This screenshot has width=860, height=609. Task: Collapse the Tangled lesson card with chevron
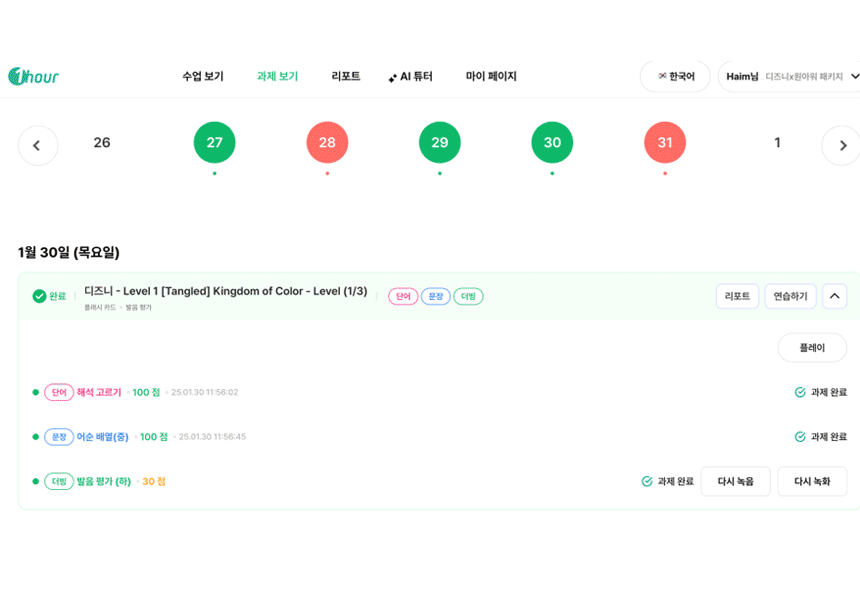pos(834,296)
